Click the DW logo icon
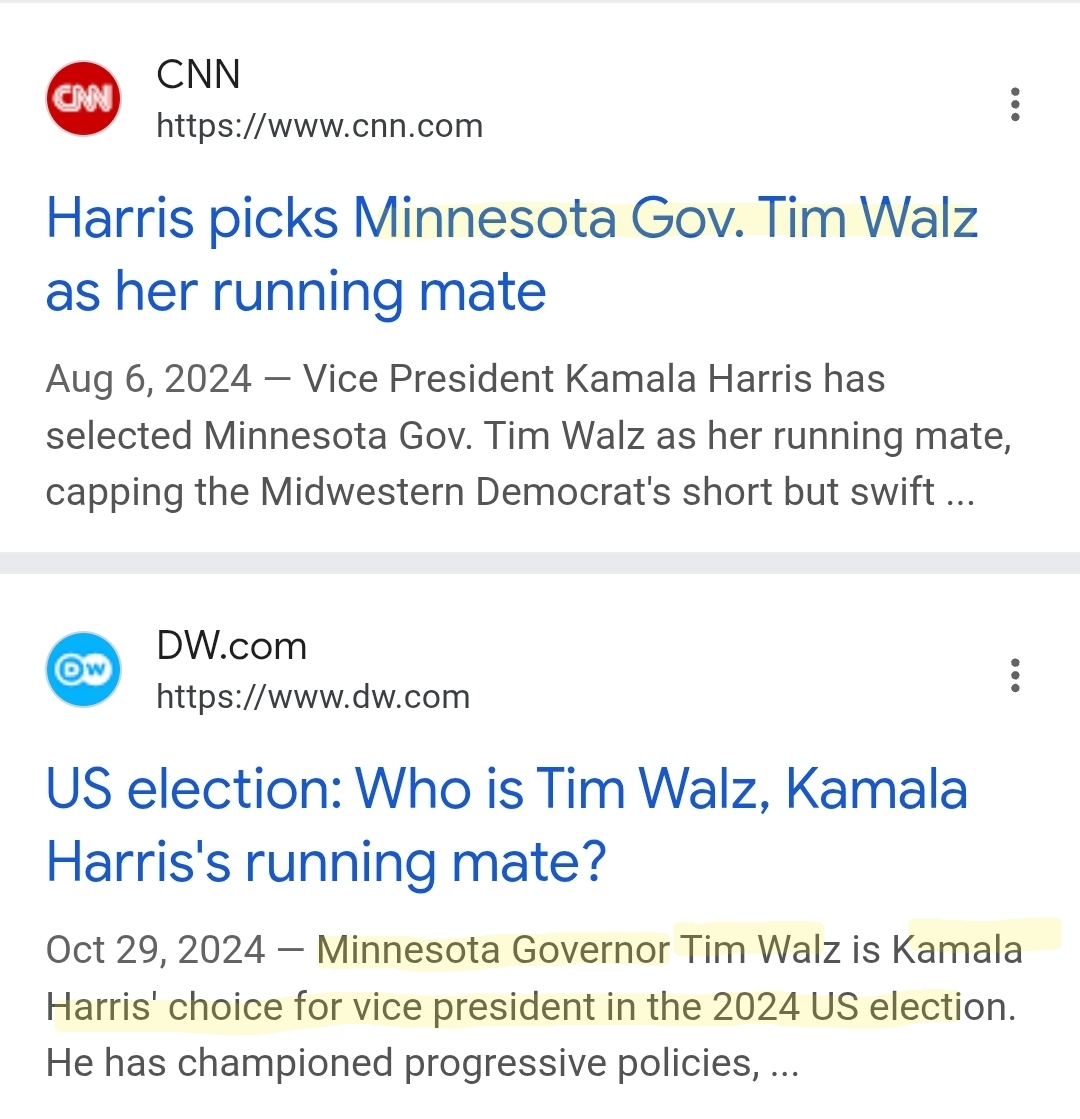Screen dimensions: 1080x1119 (84, 669)
